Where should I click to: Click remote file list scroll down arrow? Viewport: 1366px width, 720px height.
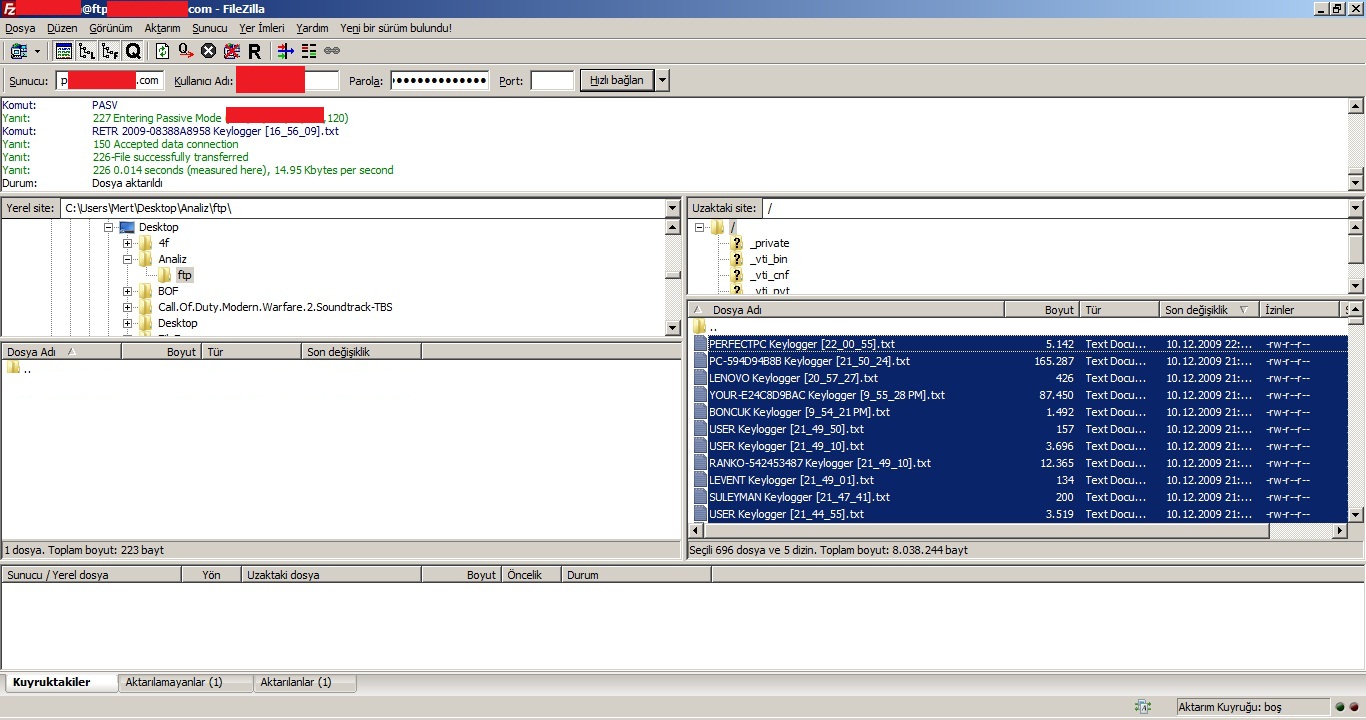(1356, 515)
